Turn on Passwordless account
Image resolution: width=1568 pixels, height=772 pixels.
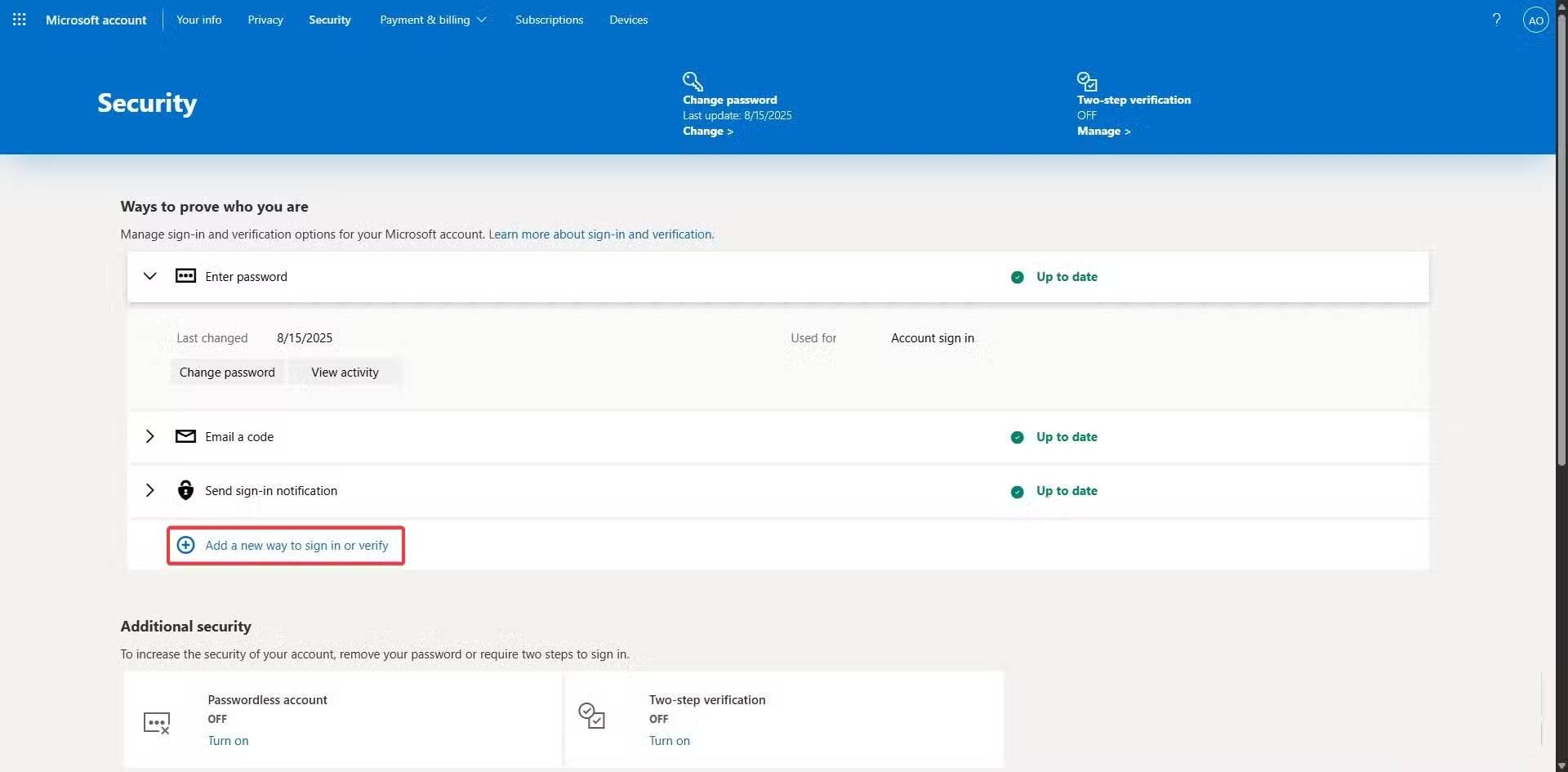[228, 740]
